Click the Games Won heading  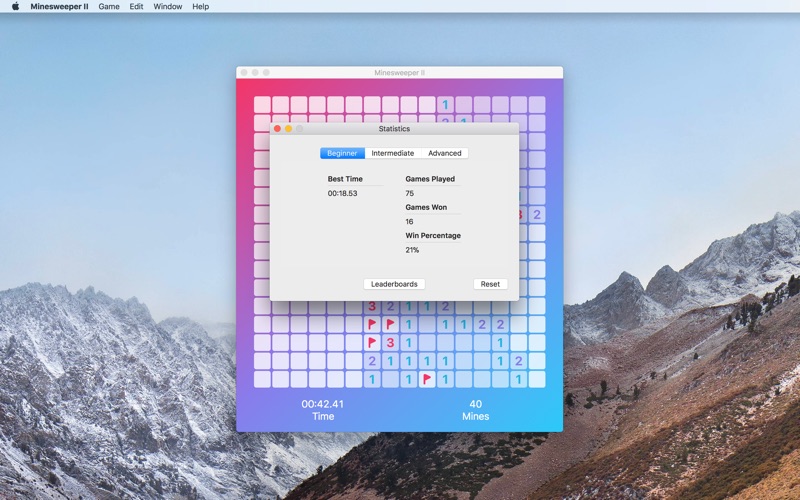[426, 207]
